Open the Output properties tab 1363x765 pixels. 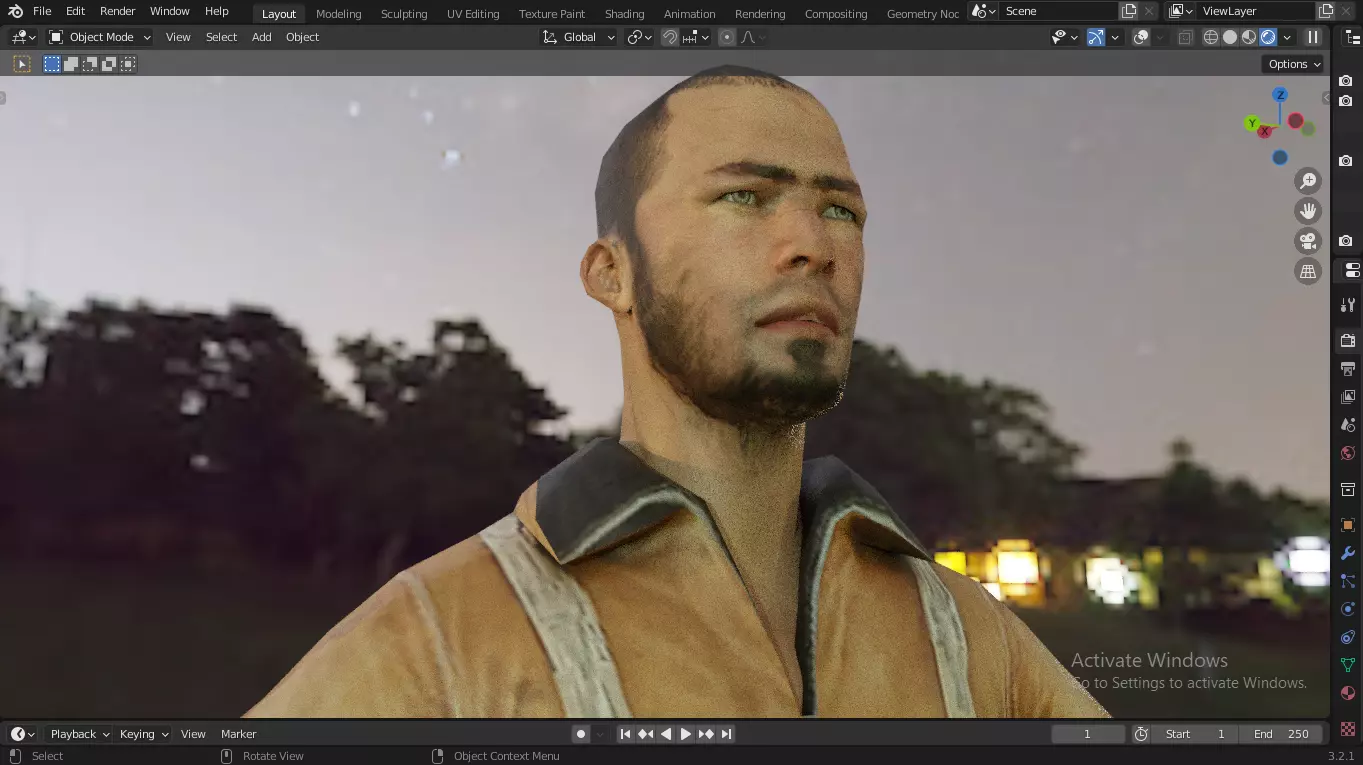point(1348,369)
